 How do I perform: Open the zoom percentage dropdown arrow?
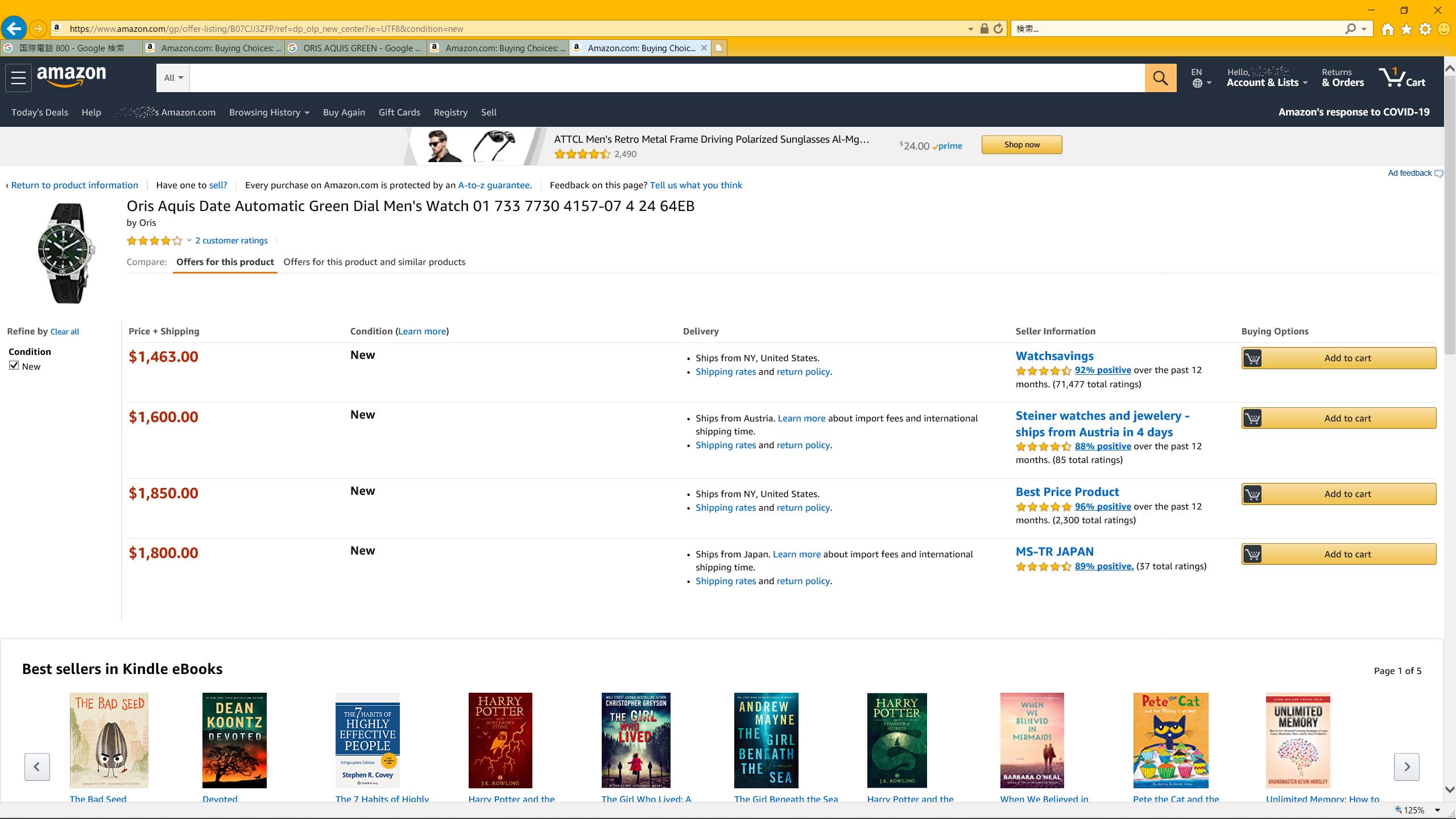[x=1437, y=810]
